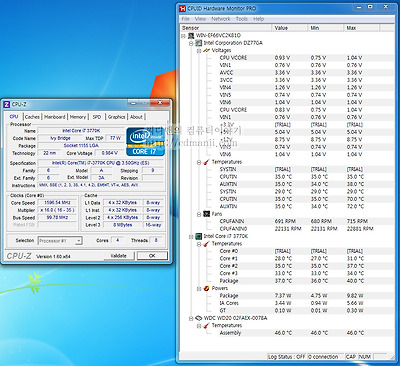Select the Core #2 temperature row
This screenshot has width=400, height=366.
[x=287, y=266]
